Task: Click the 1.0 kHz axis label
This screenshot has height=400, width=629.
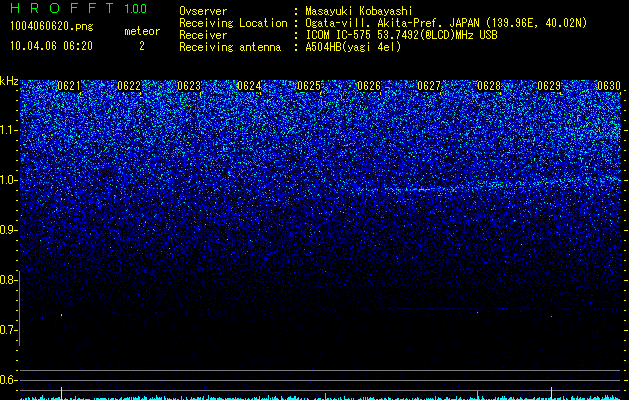Action: pyautogui.click(x=8, y=180)
